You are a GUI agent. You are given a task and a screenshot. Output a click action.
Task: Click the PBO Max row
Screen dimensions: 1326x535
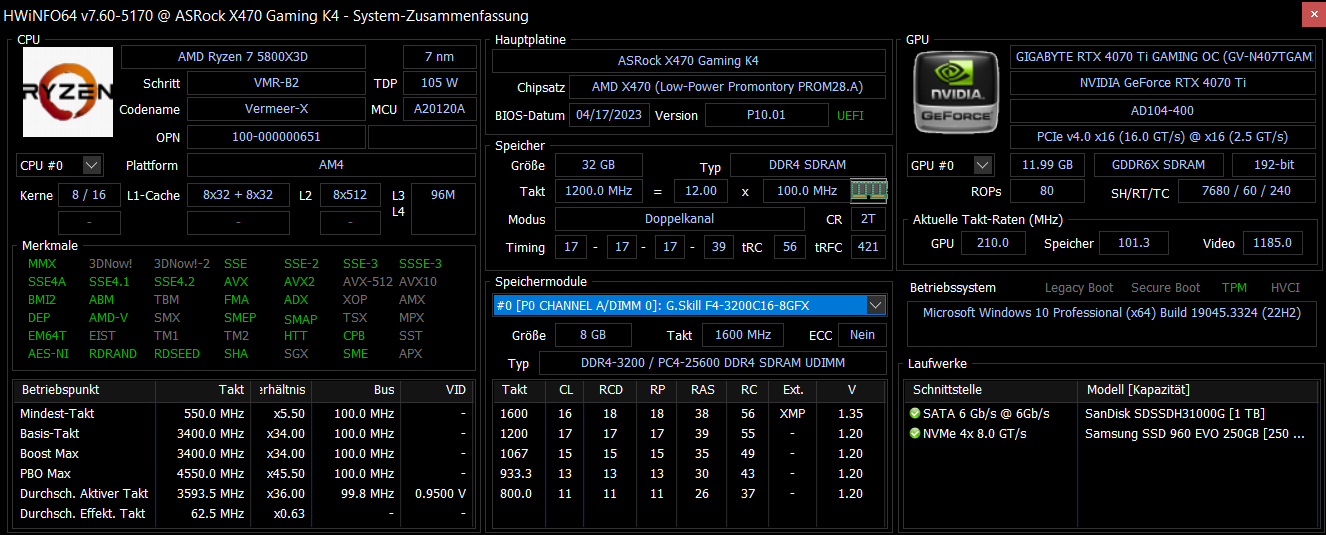(x=243, y=473)
